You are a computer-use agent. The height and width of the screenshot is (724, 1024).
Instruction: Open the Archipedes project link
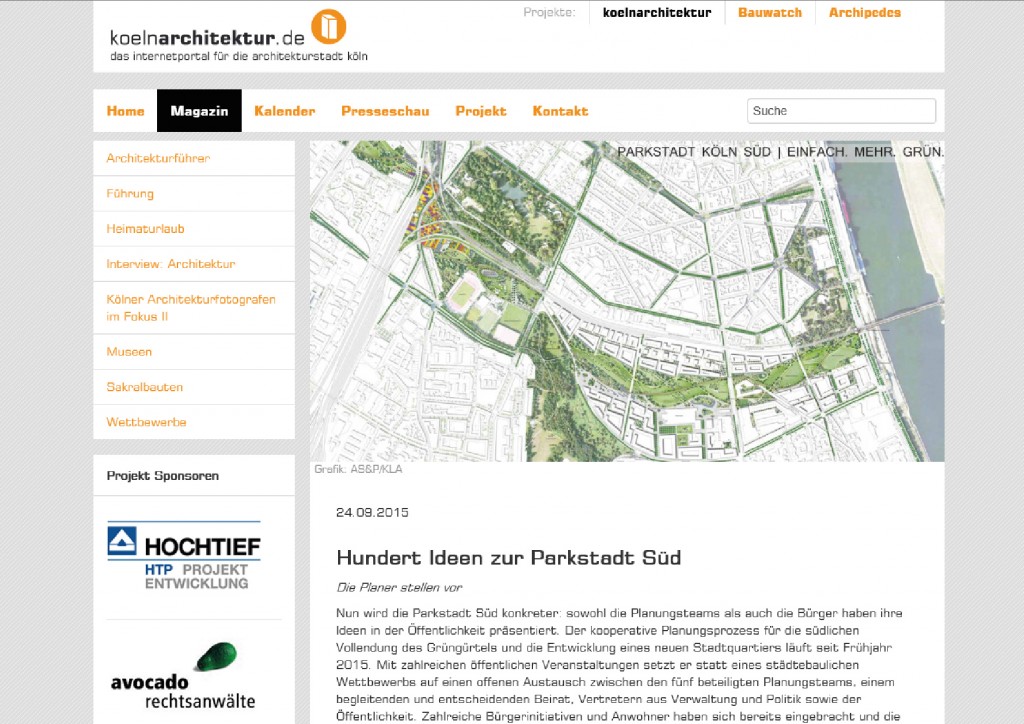pyautogui.click(x=864, y=13)
